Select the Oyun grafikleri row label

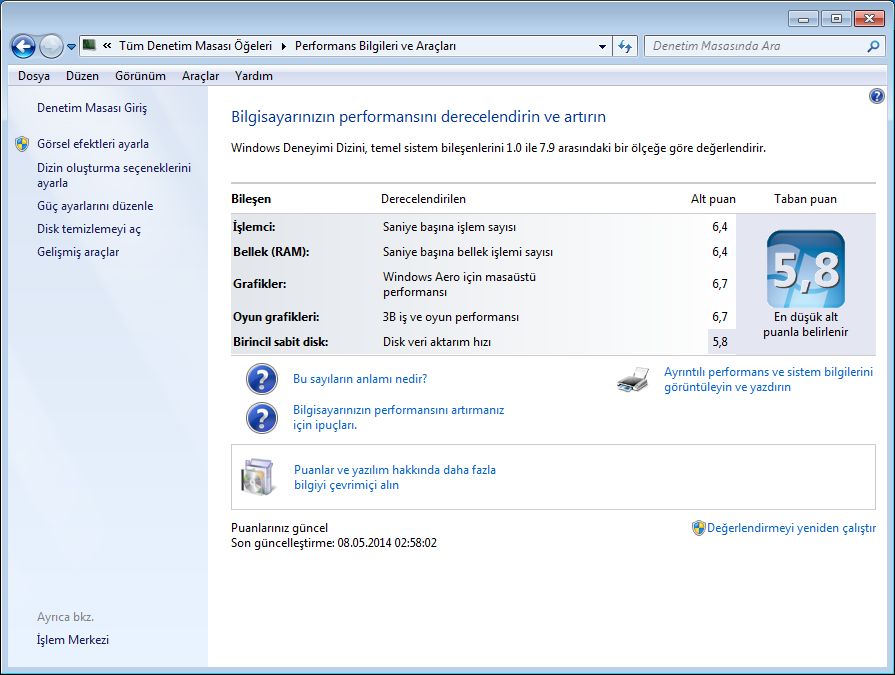pyautogui.click(x=276, y=317)
